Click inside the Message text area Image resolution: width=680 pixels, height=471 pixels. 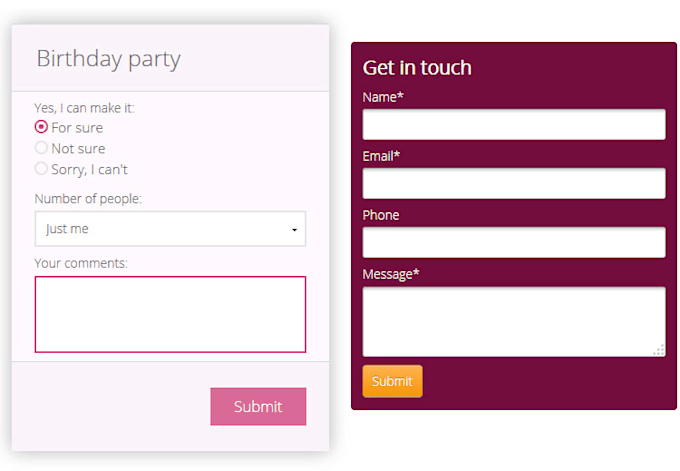(x=513, y=321)
